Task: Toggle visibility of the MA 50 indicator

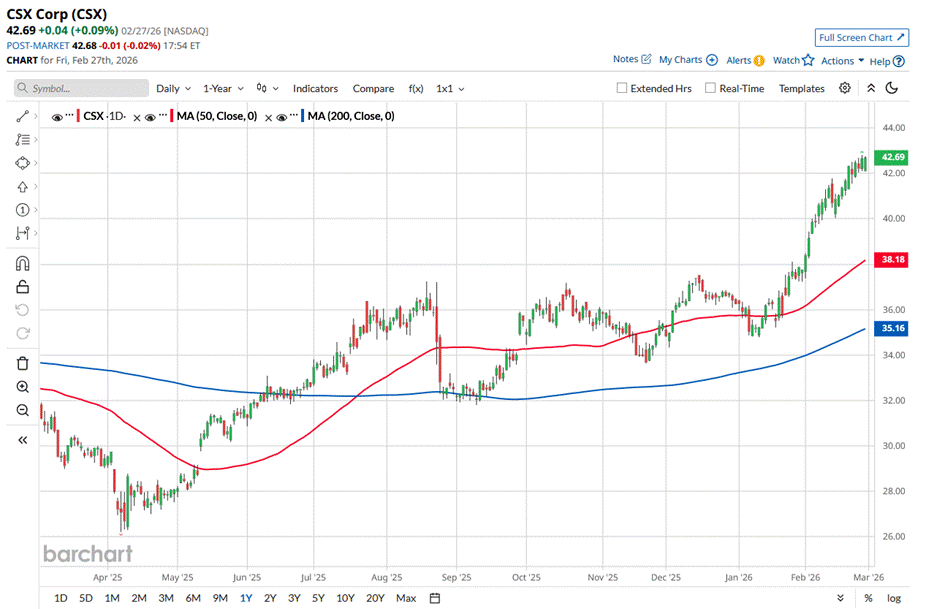Action: (150, 117)
